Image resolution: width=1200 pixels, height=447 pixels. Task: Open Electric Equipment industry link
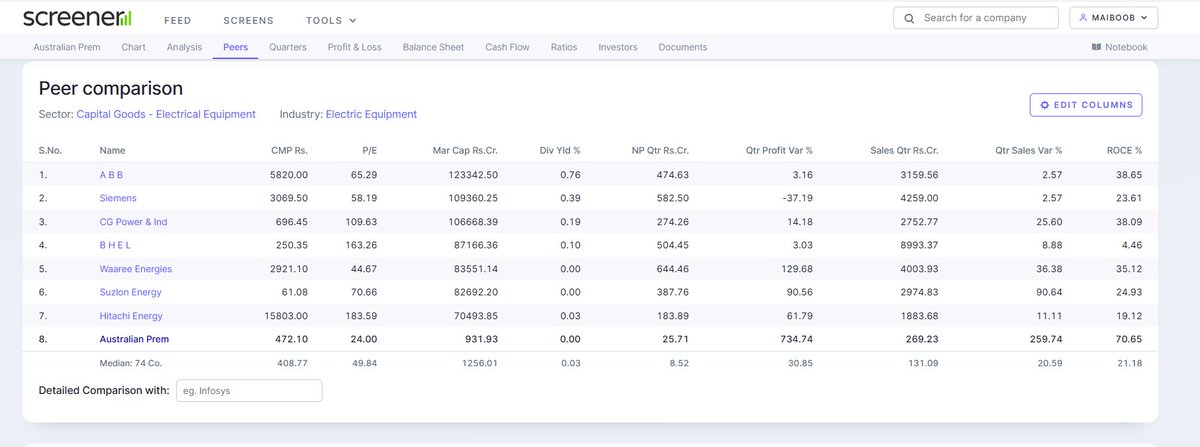tap(371, 114)
